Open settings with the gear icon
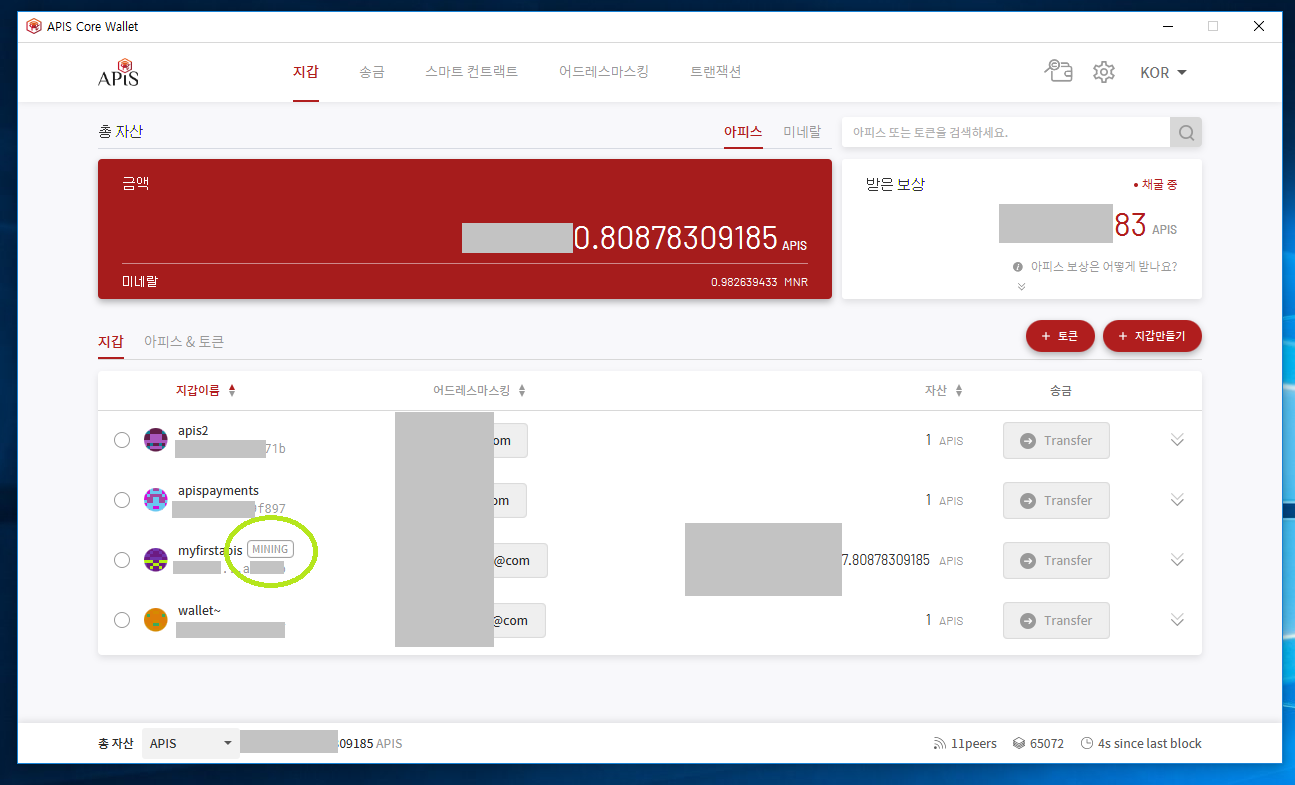1295x785 pixels. click(1103, 72)
